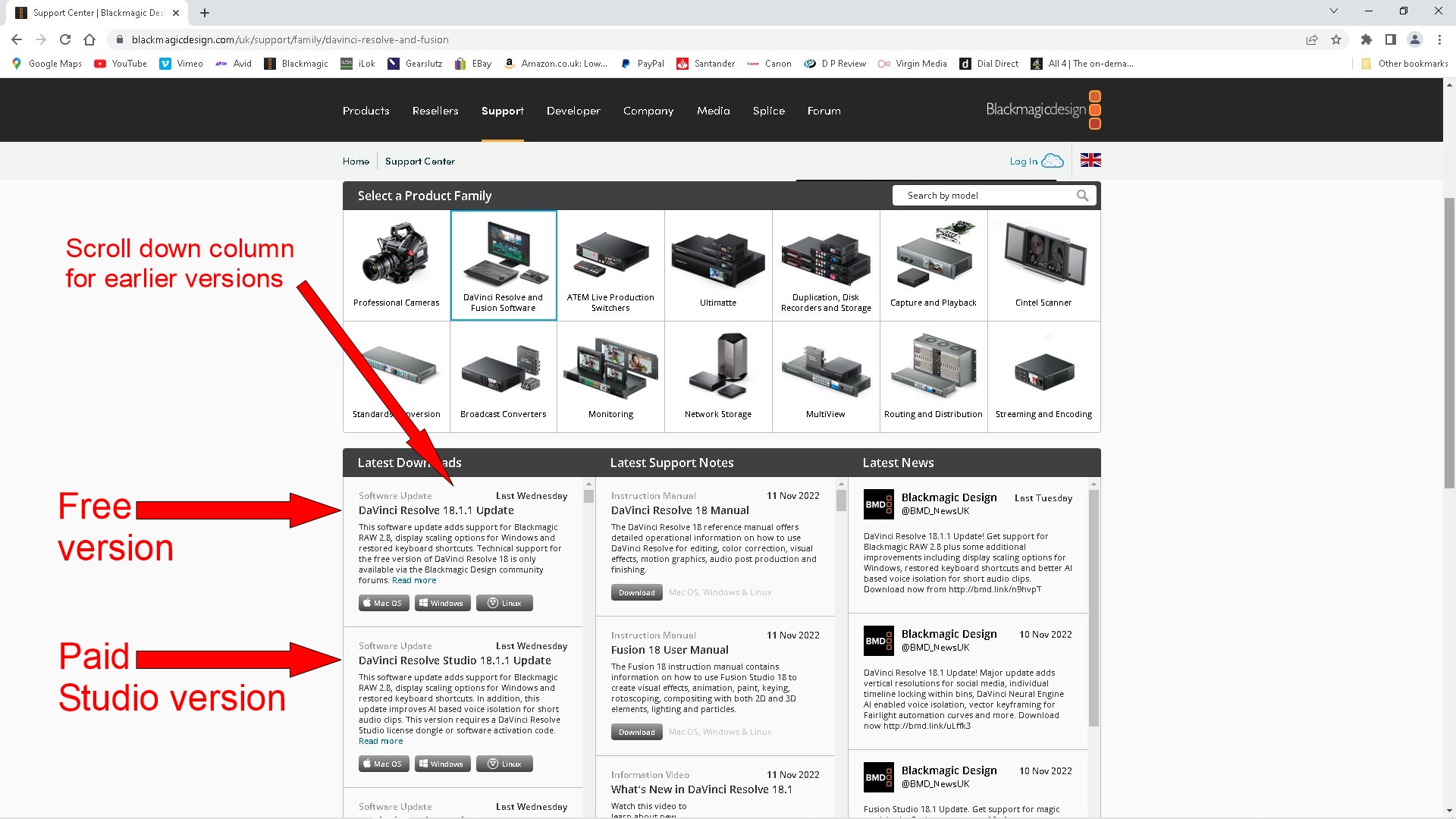Open What's New in DaVinci Resolve 18.1
The height and width of the screenshot is (819, 1456).
[x=701, y=789]
